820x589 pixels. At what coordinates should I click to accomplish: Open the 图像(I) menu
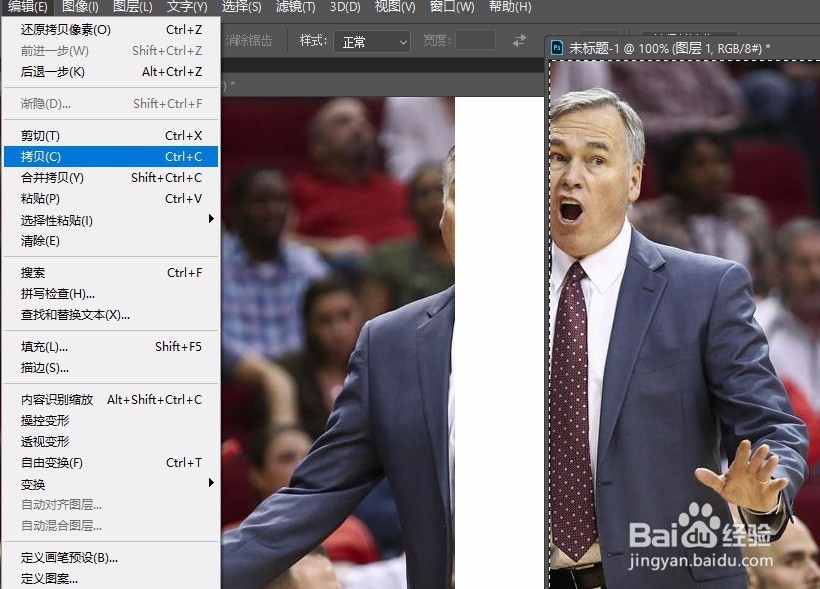(x=80, y=7)
